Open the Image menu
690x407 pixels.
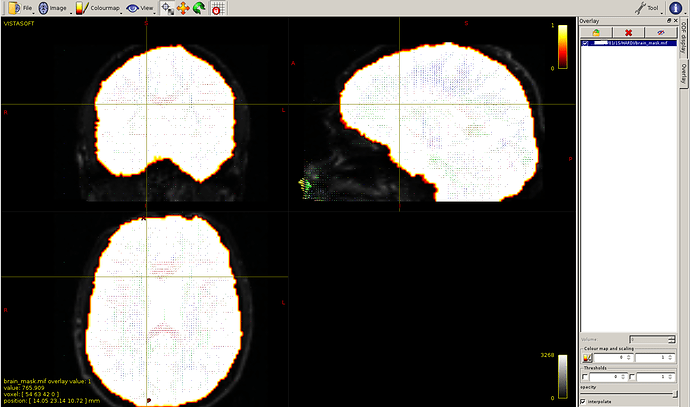[53, 8]
